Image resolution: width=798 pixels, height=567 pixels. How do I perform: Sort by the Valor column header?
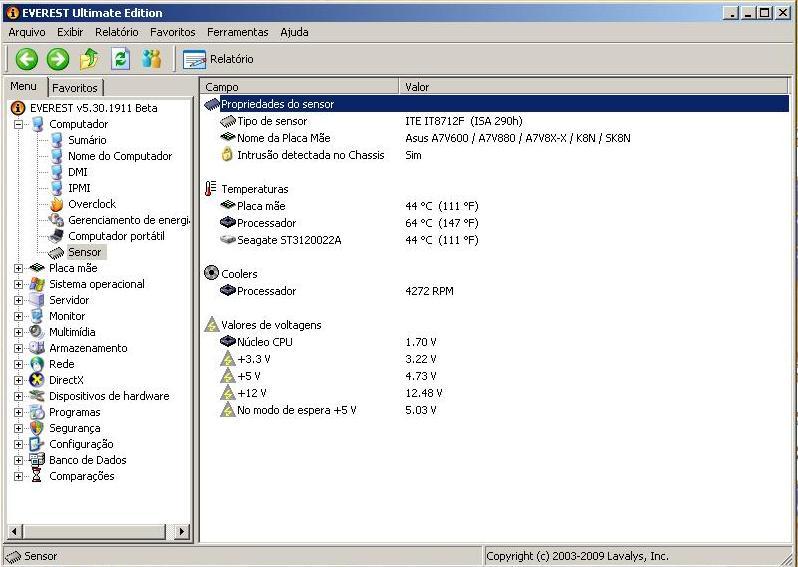pos(593,87)
